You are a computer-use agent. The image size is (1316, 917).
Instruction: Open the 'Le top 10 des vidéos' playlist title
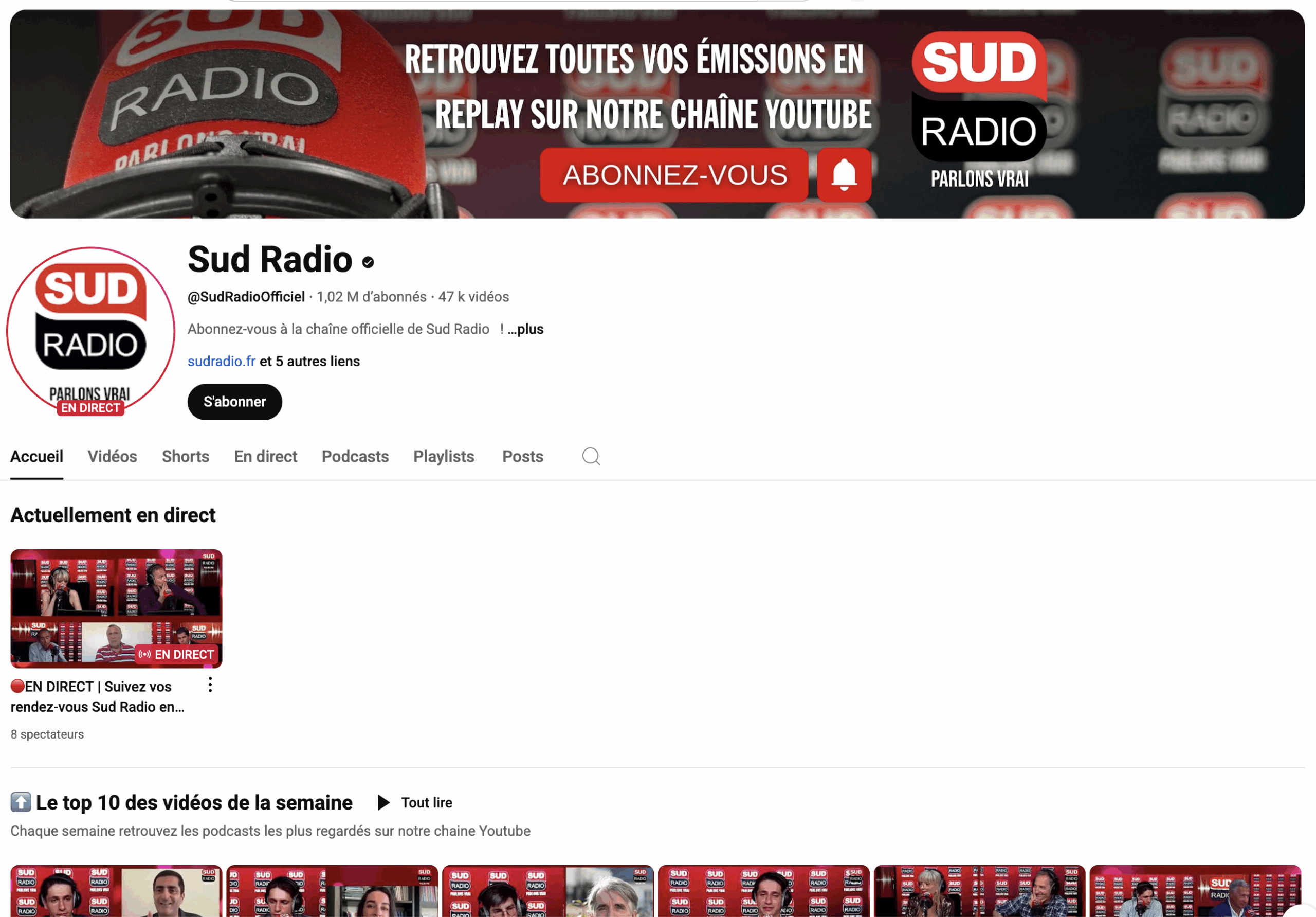[194, 802]
